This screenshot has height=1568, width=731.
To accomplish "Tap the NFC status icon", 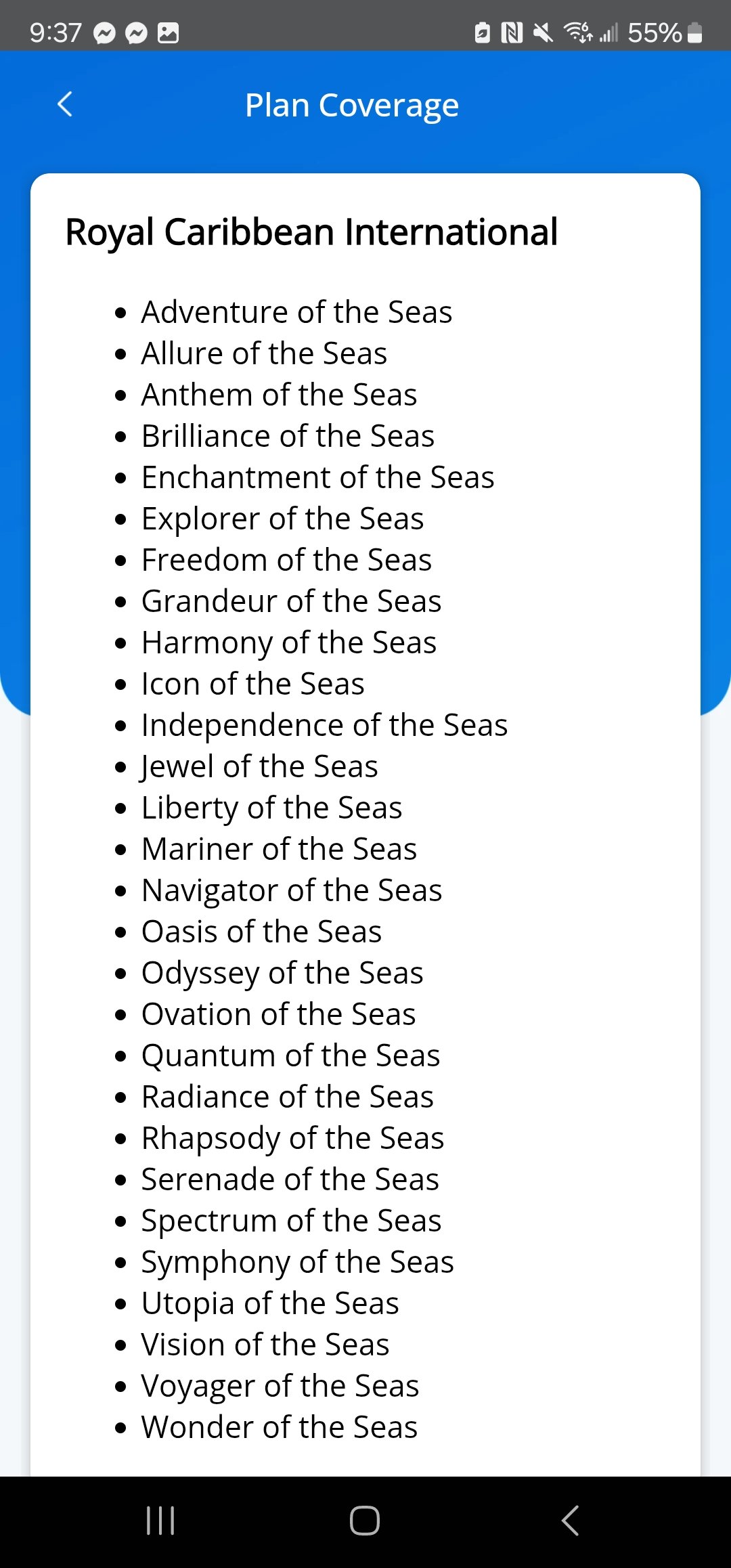I will tap(512, 32).
